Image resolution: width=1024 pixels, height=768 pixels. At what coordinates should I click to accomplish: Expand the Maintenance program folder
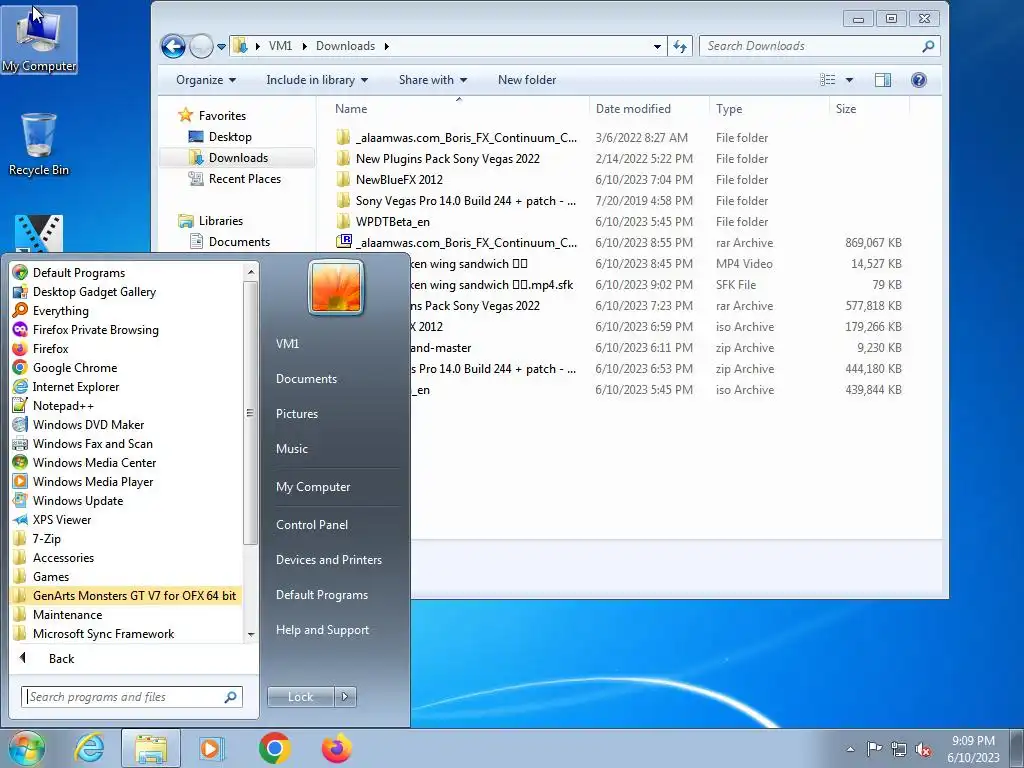(67, 614)
